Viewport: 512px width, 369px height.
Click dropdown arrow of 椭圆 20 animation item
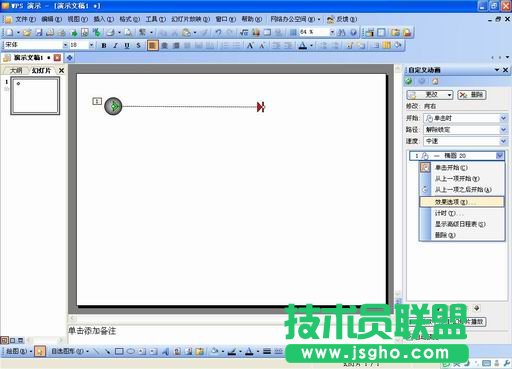(500, 156)
